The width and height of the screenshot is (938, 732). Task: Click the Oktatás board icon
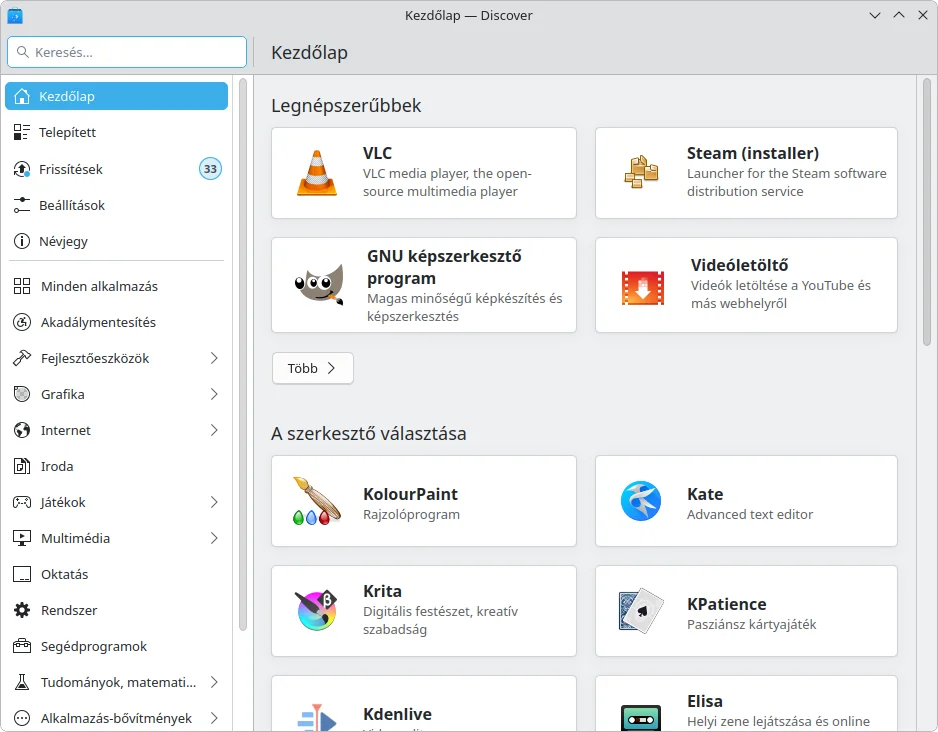(x=22, y=574)
